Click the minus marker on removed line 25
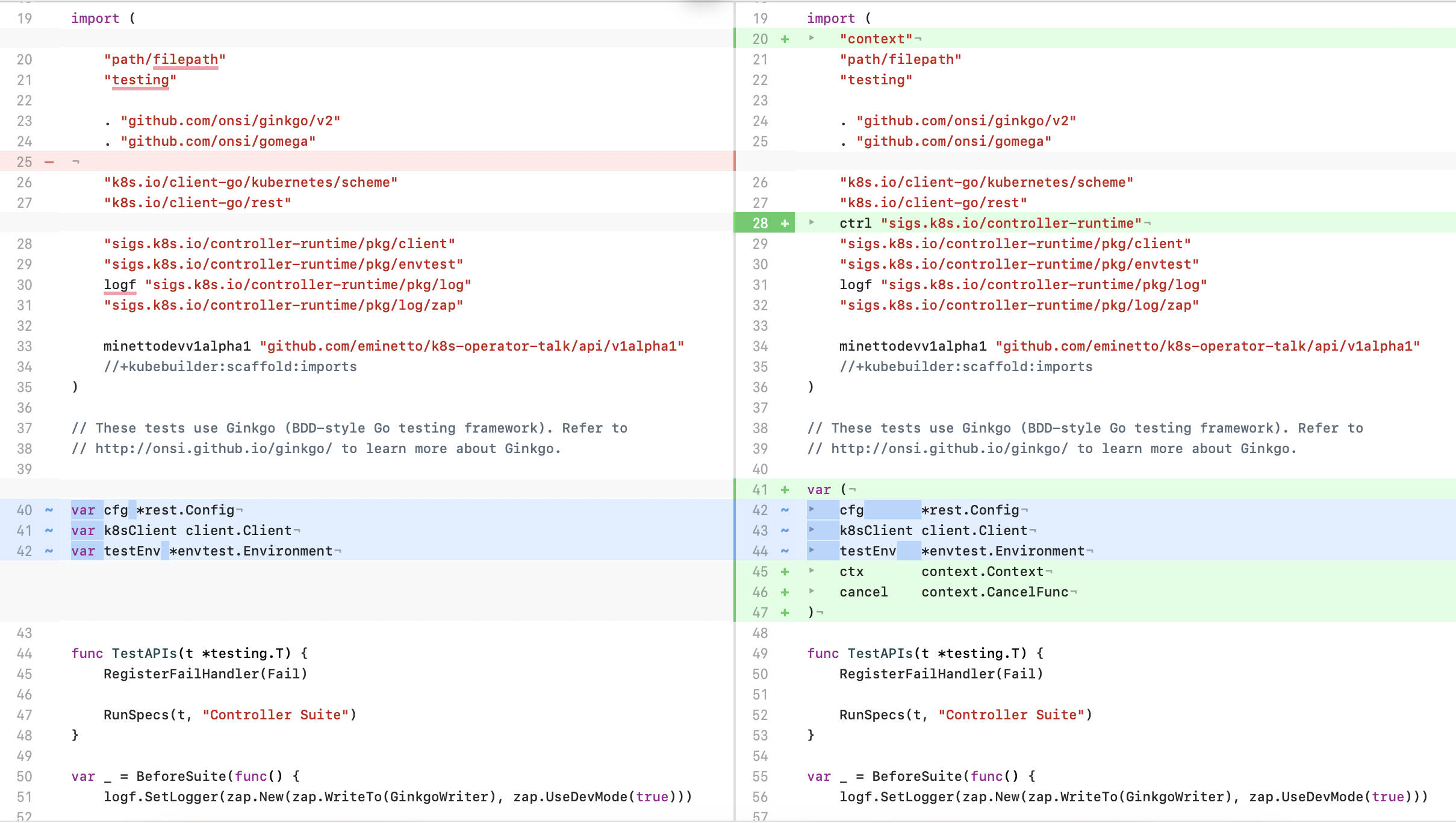Screen dimensions: 1456x823 (49, 162)
